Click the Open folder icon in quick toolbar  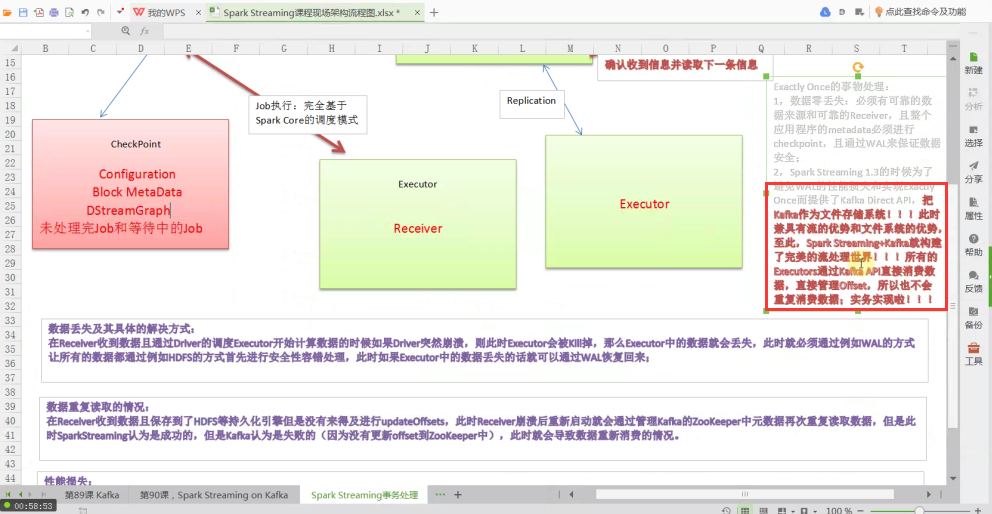8,12
